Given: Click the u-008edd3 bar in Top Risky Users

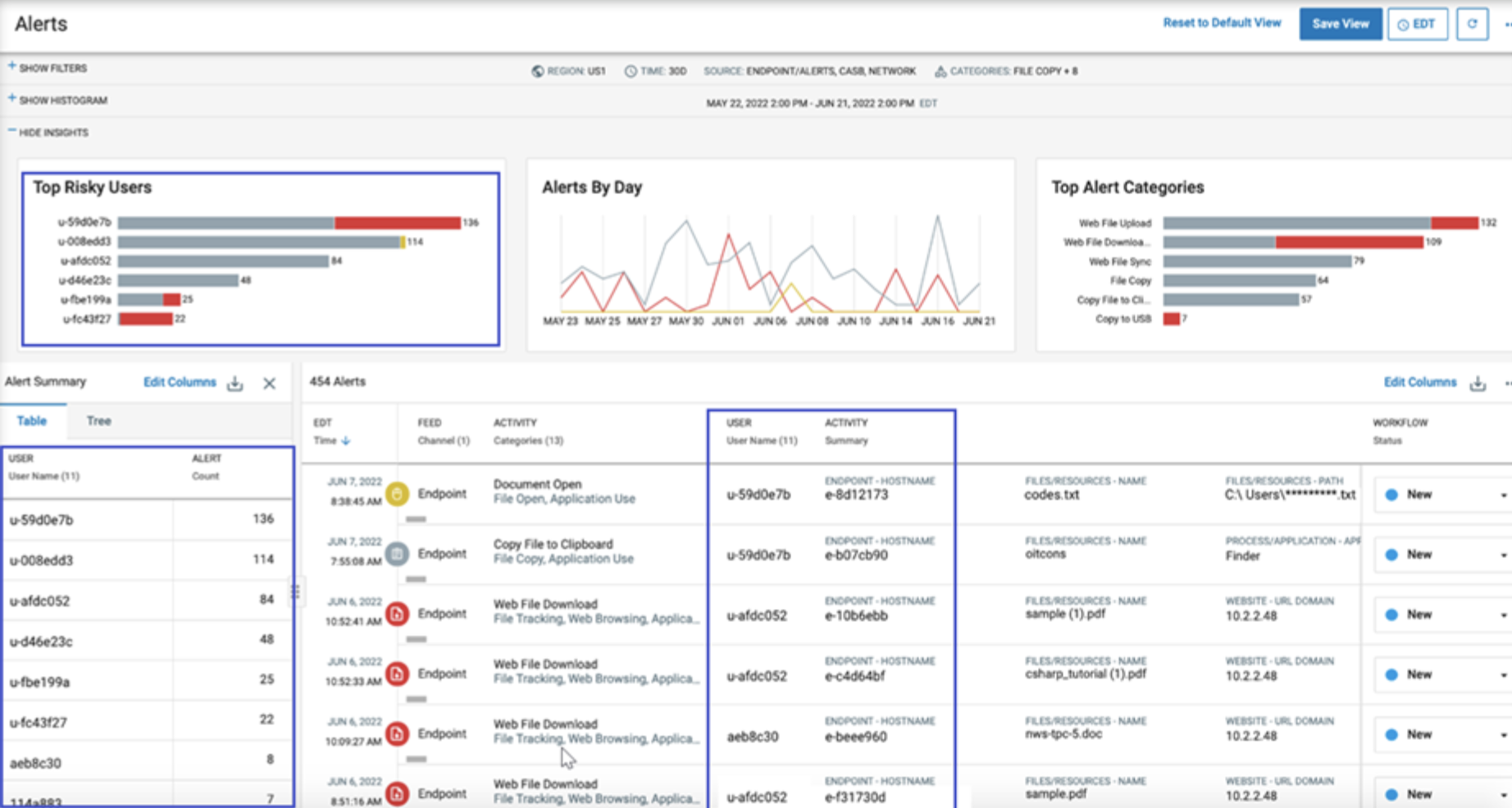Looking at the screenshot, I should tap(261, 242).
